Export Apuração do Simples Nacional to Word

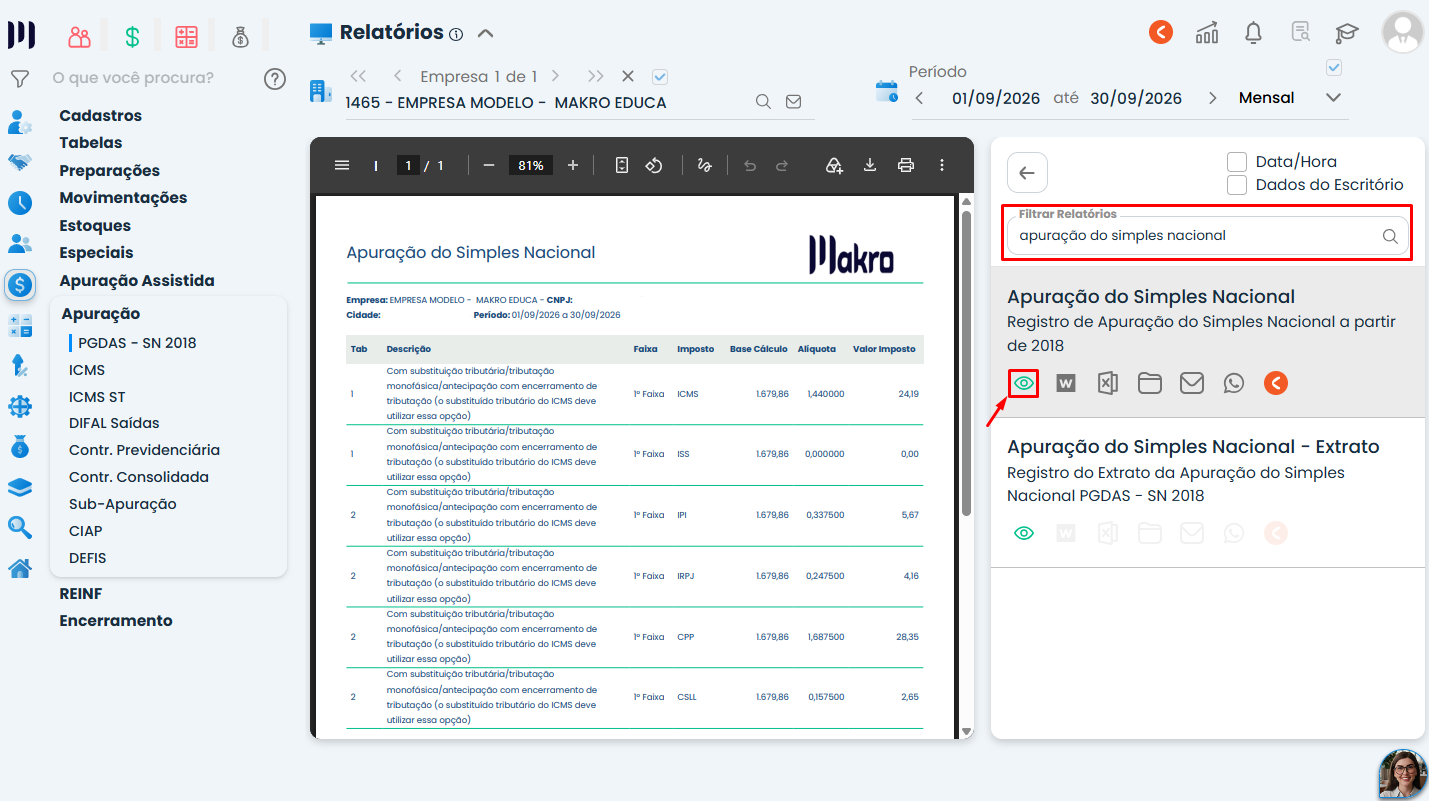click(x=1066, y=383)
